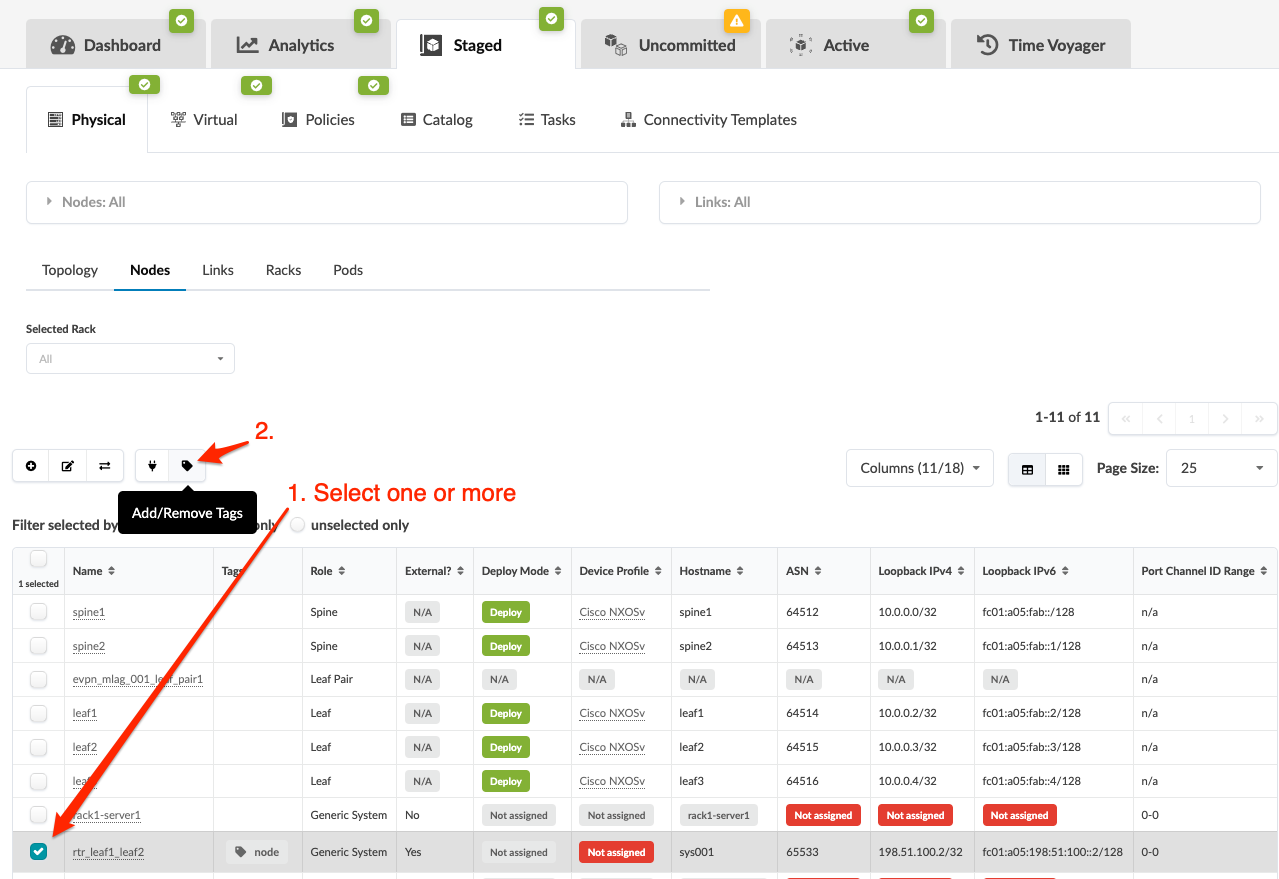Click the node tag on rtr_leaf1_leaf2
1279x879 pixels.
pos(257,852)
